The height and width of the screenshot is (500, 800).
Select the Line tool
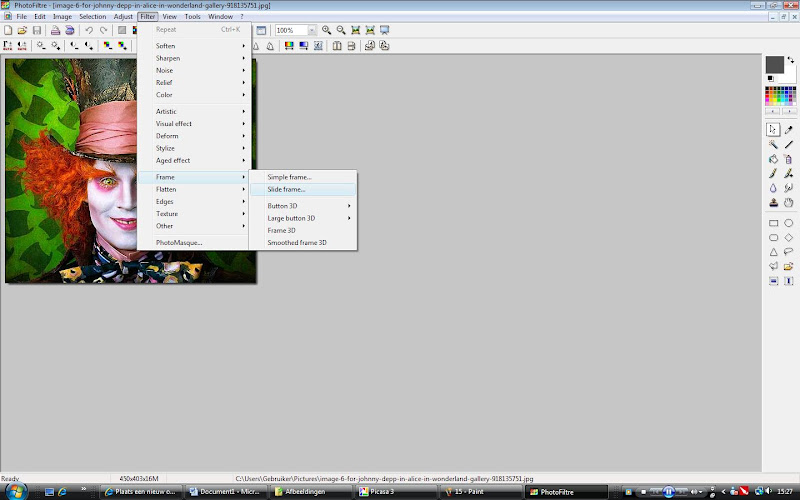[x=788, y=144]
